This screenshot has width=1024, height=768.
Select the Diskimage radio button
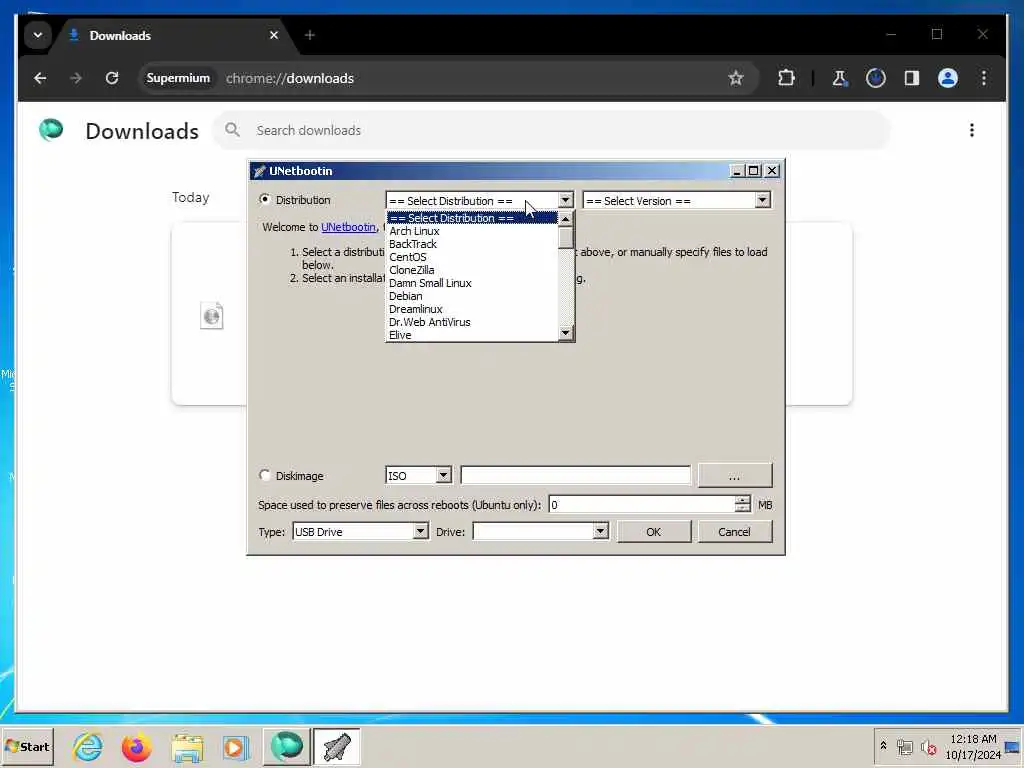tap(265, 475)
